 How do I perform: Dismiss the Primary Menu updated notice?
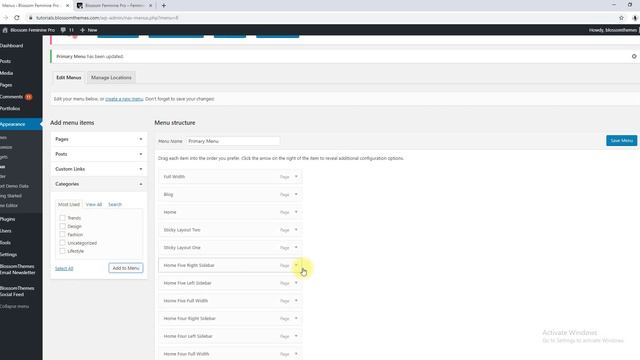[634, 56]
